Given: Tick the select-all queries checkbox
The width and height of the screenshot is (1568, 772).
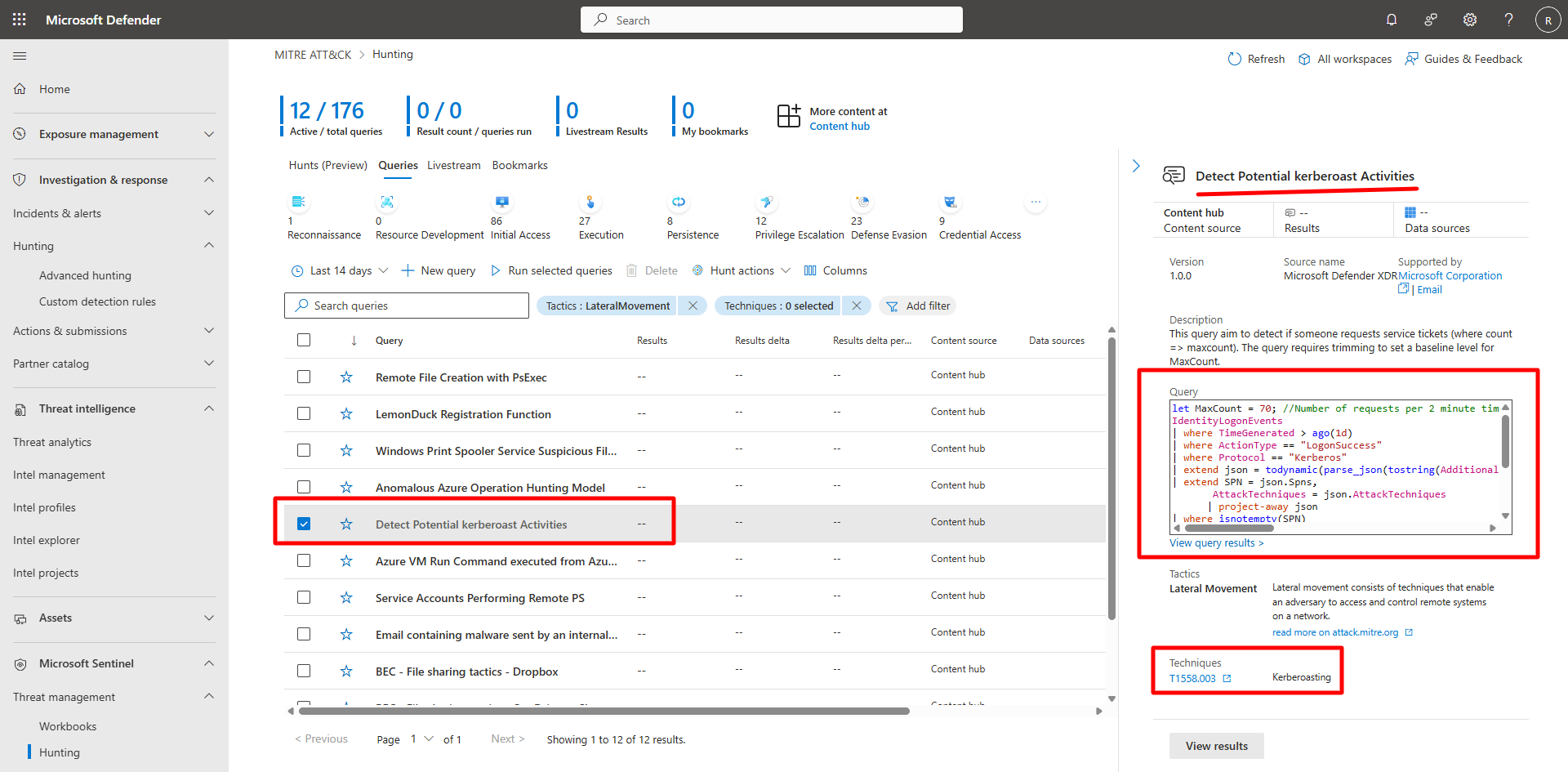Looking at the screenshot, I should click(304, 340).
